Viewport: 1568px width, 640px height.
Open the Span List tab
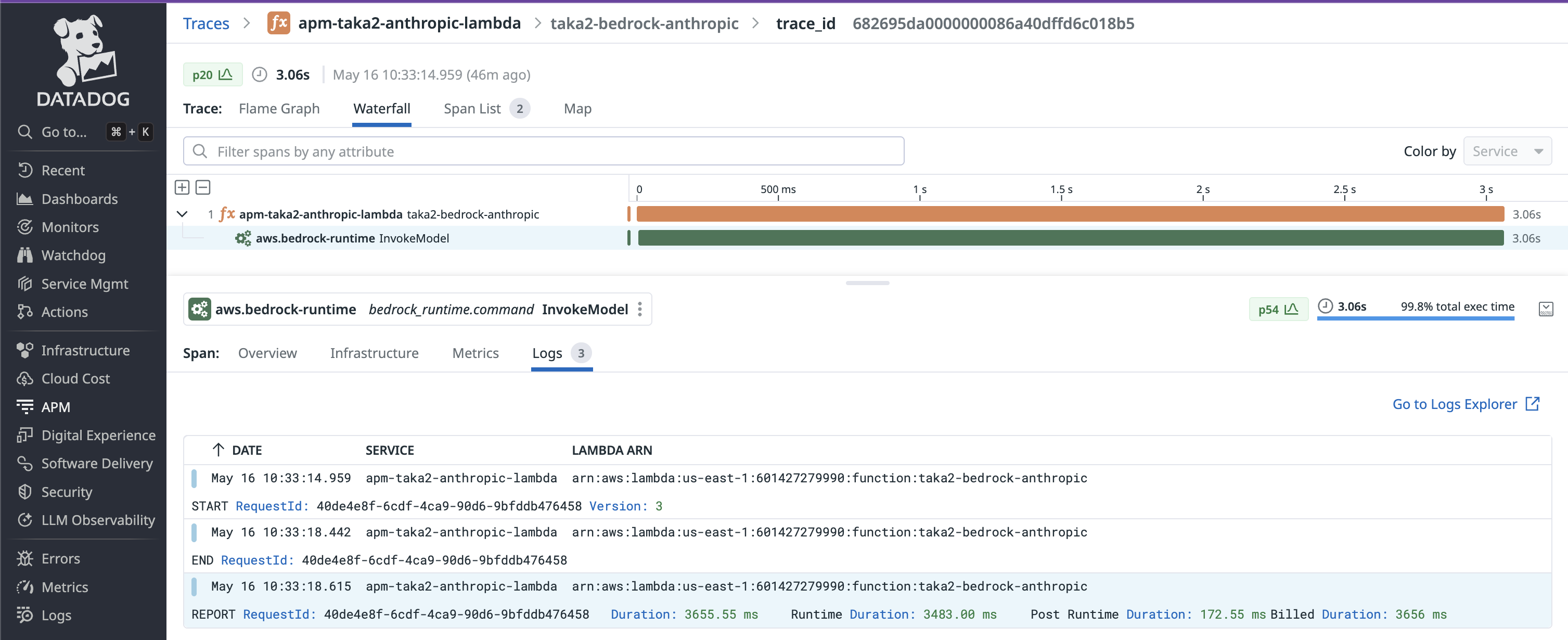[472, 108]
